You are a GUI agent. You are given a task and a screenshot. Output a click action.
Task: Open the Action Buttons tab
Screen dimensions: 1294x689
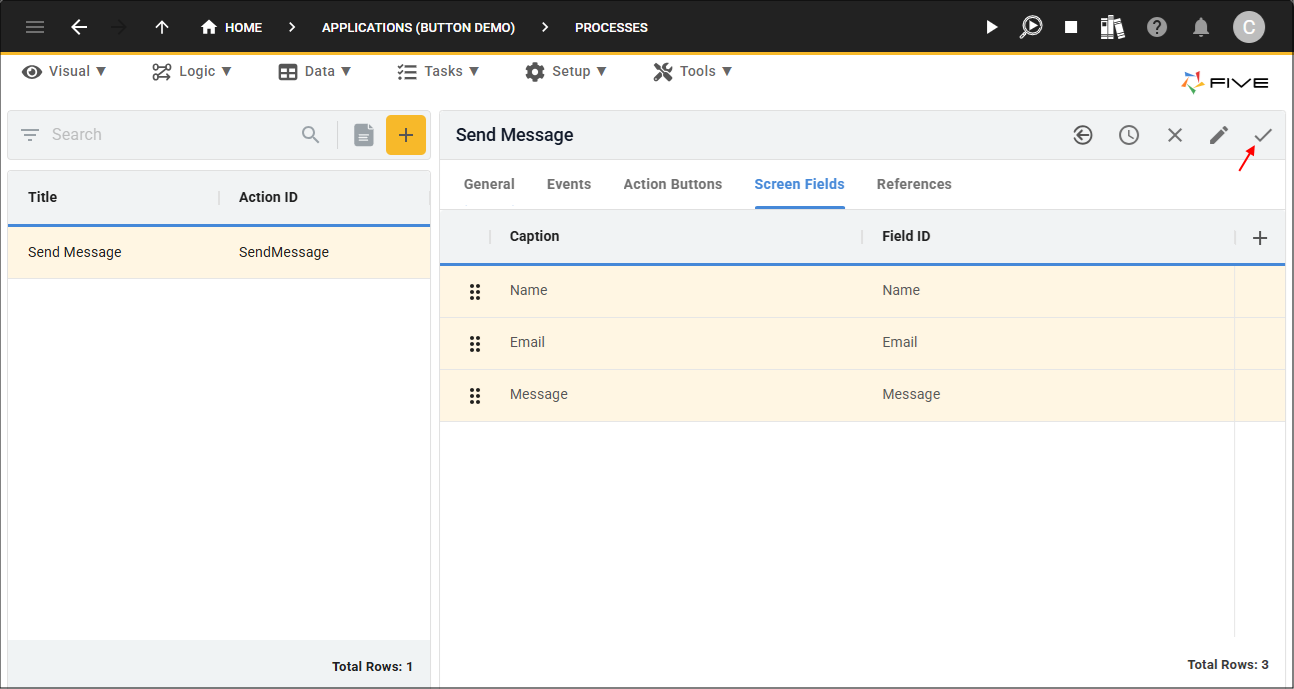(x=673, y=184)
